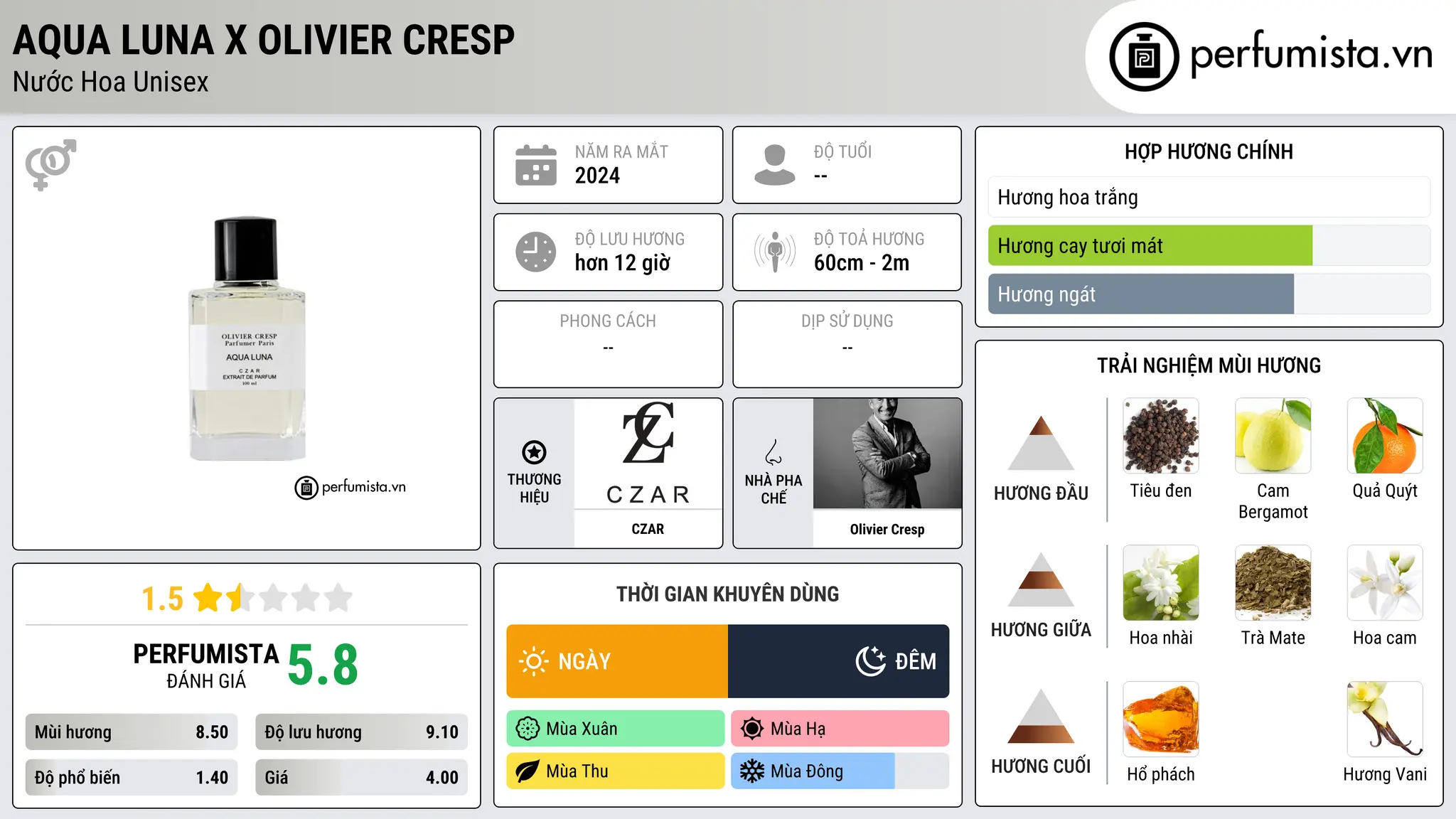Select the yellow Mùa Thu season bar

click(616, 771)
